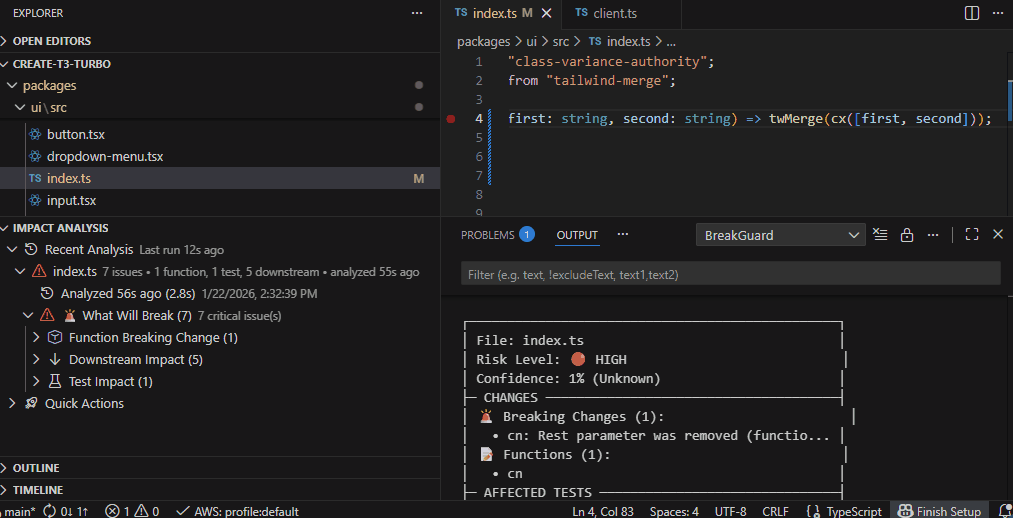Toggle output scroll lock
The height and width of the screenshot is (518, 1013).
pyautogui.click(x=907, y=234)
